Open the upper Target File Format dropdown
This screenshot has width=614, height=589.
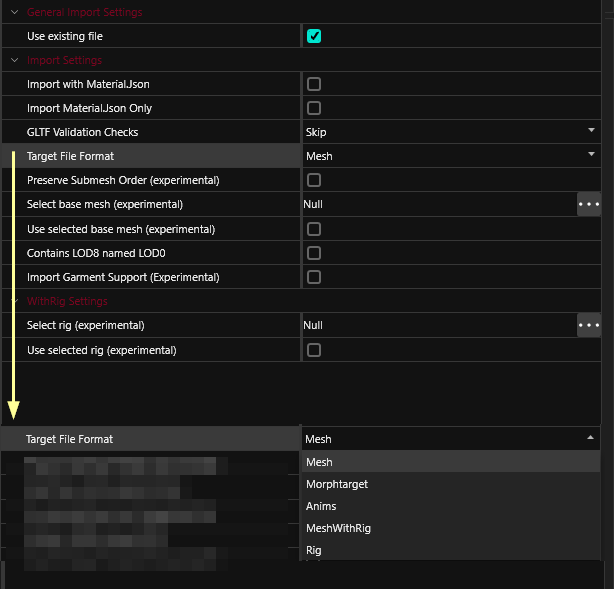pyautogui.click(x=450, y=156)
